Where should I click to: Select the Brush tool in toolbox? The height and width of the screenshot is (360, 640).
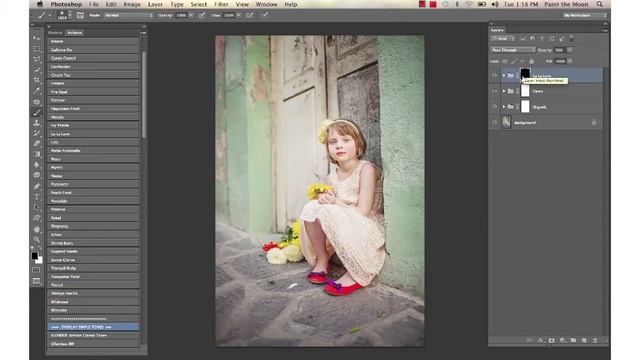pyautogui.click(x=37, y=112)
